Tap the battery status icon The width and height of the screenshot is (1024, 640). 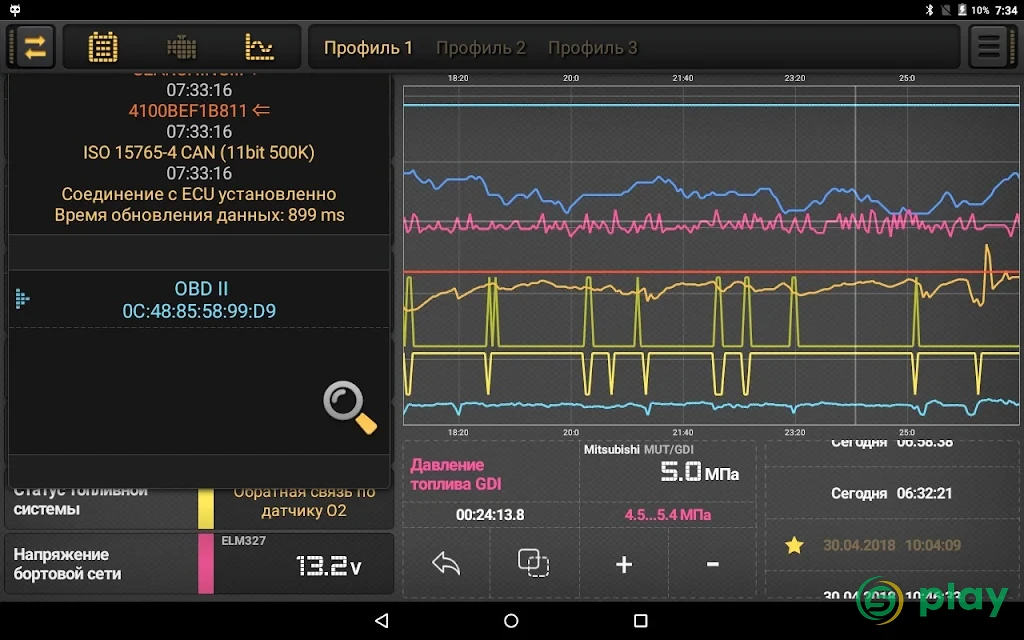pos(961,10)
